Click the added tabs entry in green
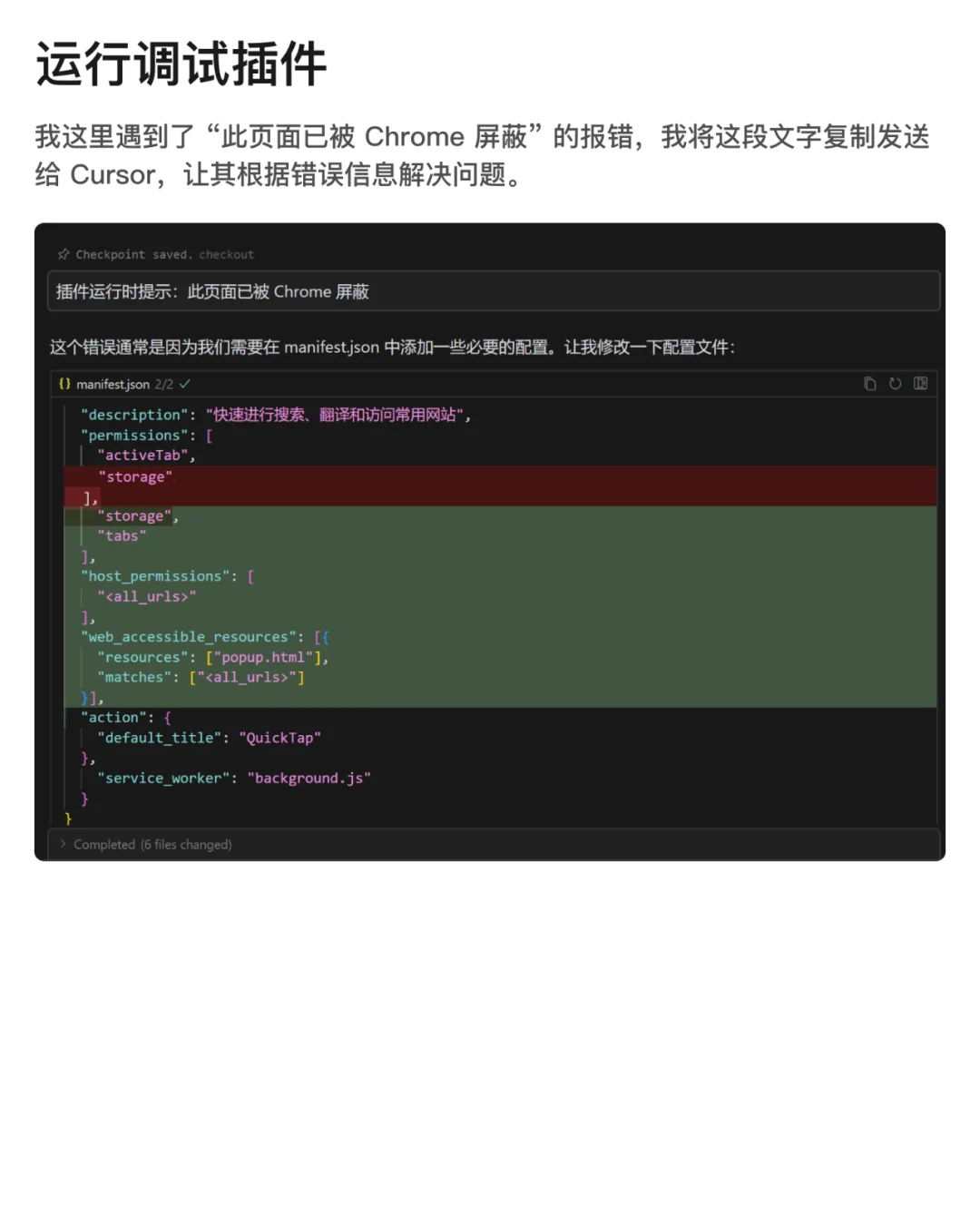Image resolution: width=980 pixels, height=1225 pixels. 121,535
